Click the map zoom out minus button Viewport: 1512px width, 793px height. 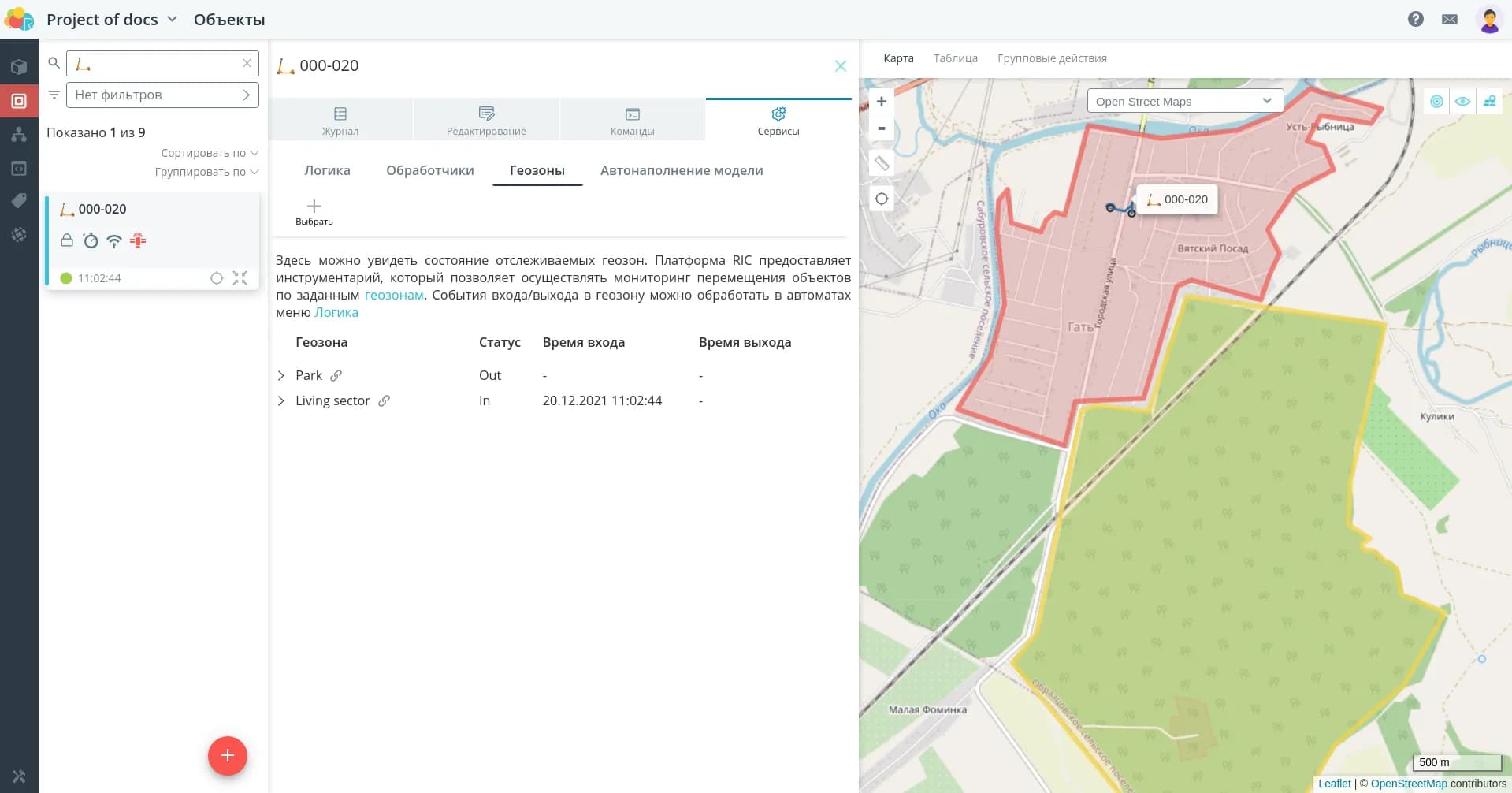coord(882,128)
